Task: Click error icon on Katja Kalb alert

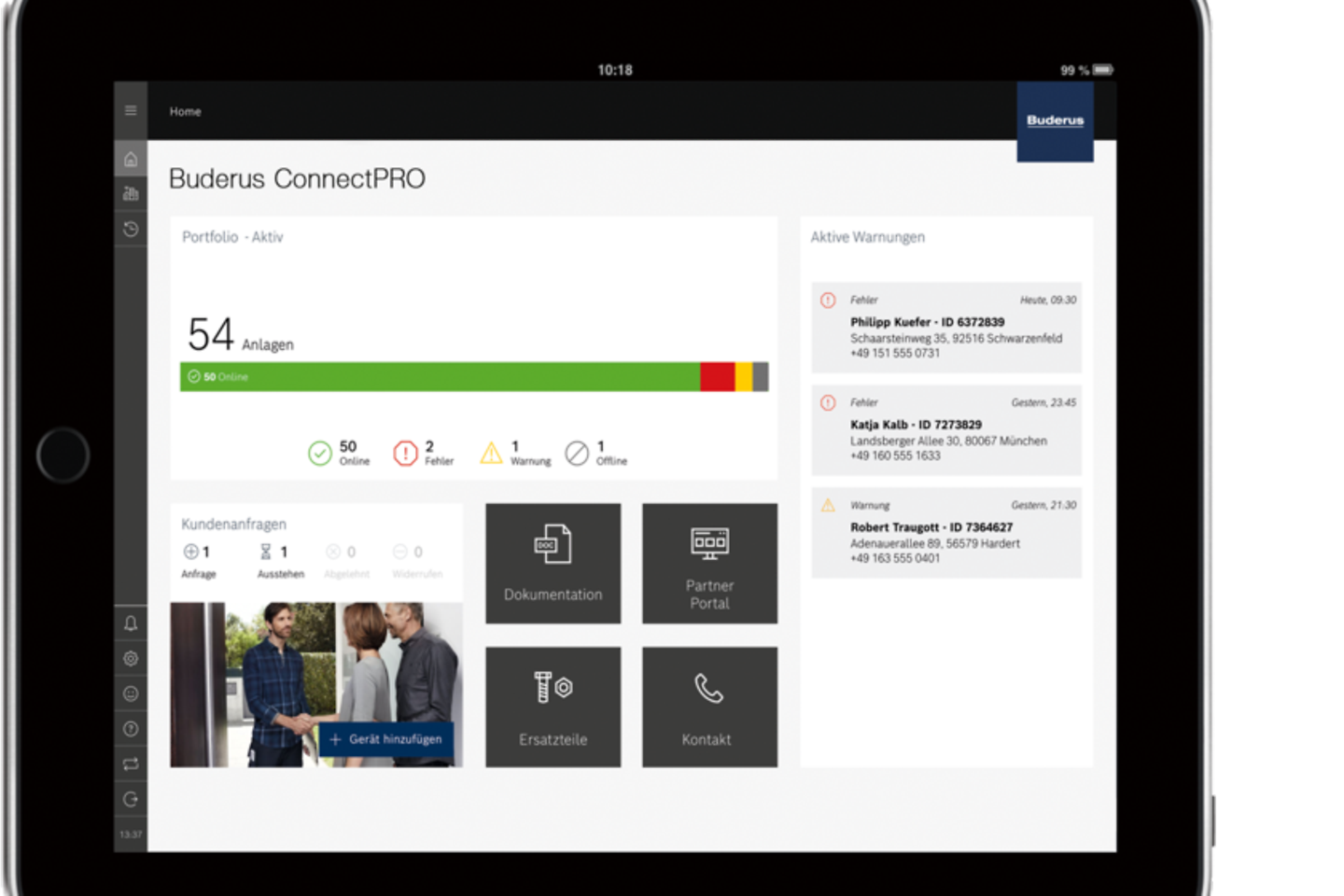Action: [828, 403]
